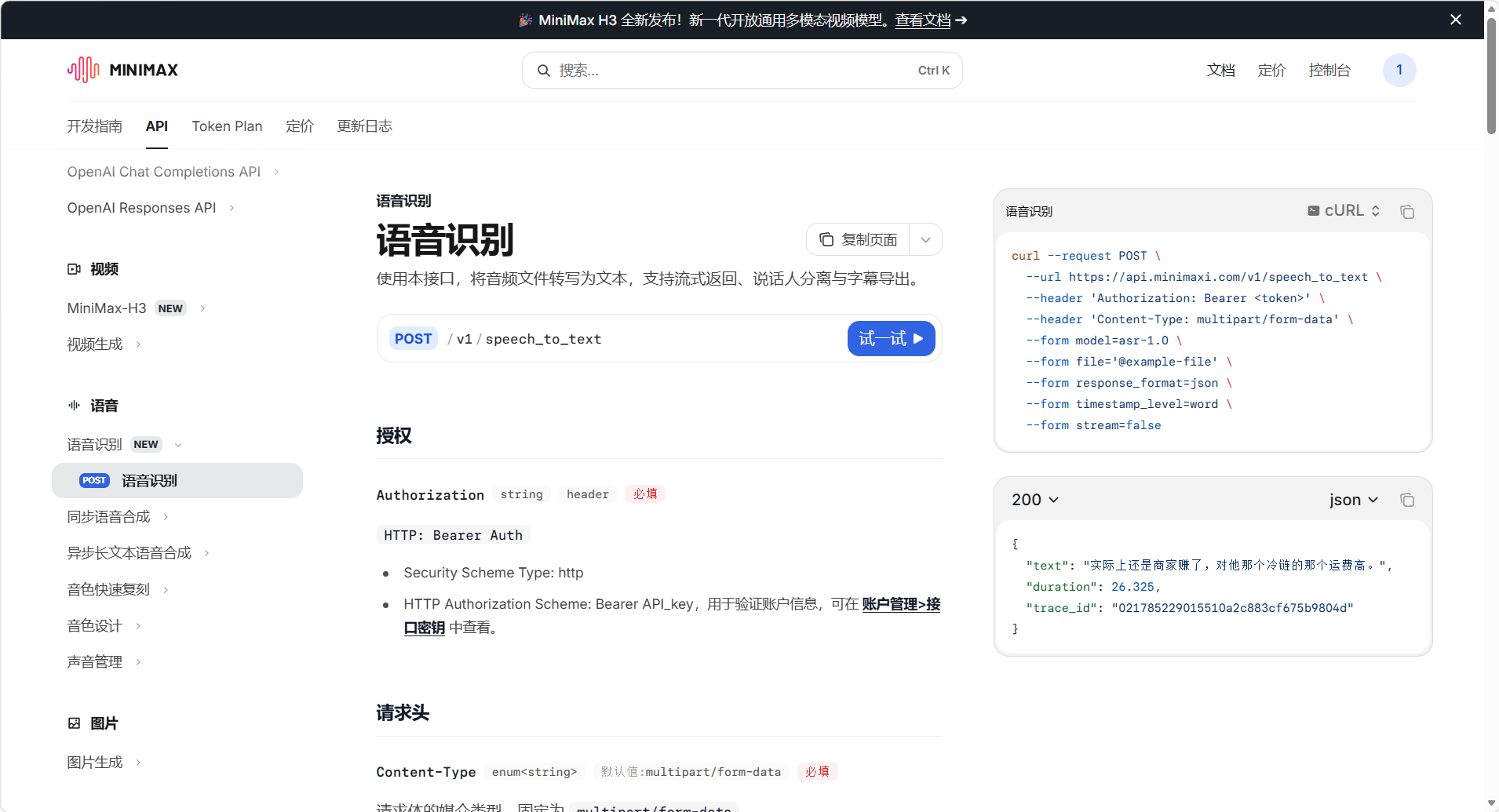The image size is (1499, 812).
Task: Copy the 200 response JSON
Action: [1407, 500]
